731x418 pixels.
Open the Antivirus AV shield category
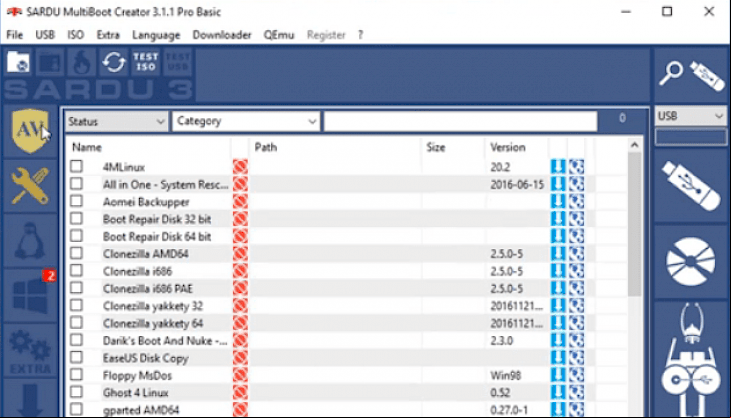(x=30, y=131)
